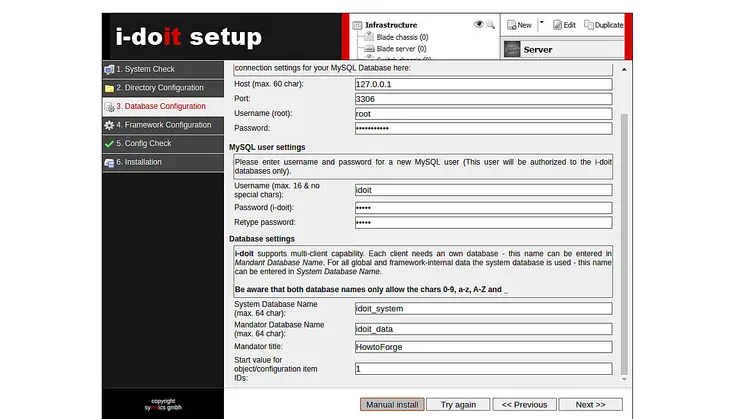Viewport: 750px width, 419px height.
Task: Go to step 4. Framework Configuration
Action: pos(163,125)
